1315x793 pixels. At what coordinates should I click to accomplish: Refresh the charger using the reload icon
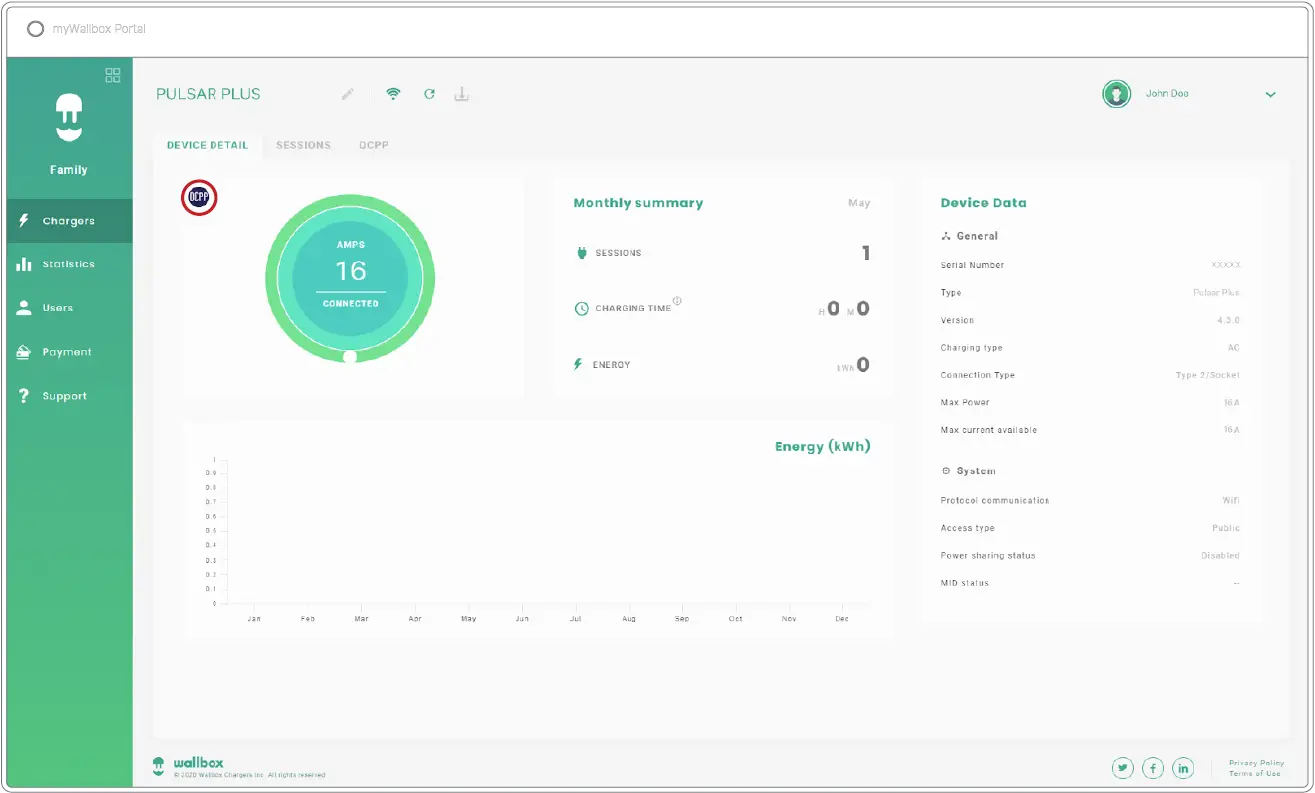click(x=429, y=94)
